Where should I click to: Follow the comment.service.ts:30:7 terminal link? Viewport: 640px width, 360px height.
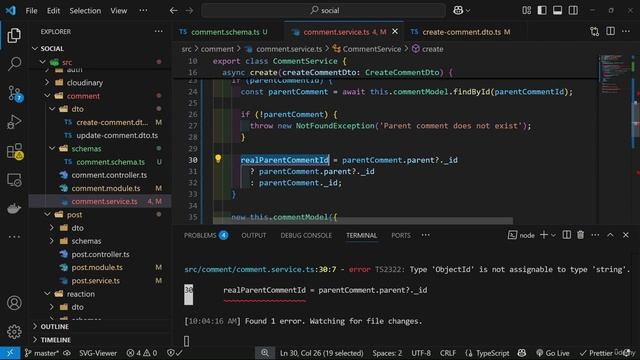260,269
